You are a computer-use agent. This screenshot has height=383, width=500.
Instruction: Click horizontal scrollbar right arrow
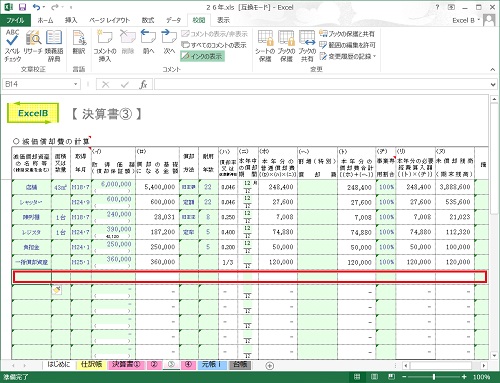click(x=484, y=366)
